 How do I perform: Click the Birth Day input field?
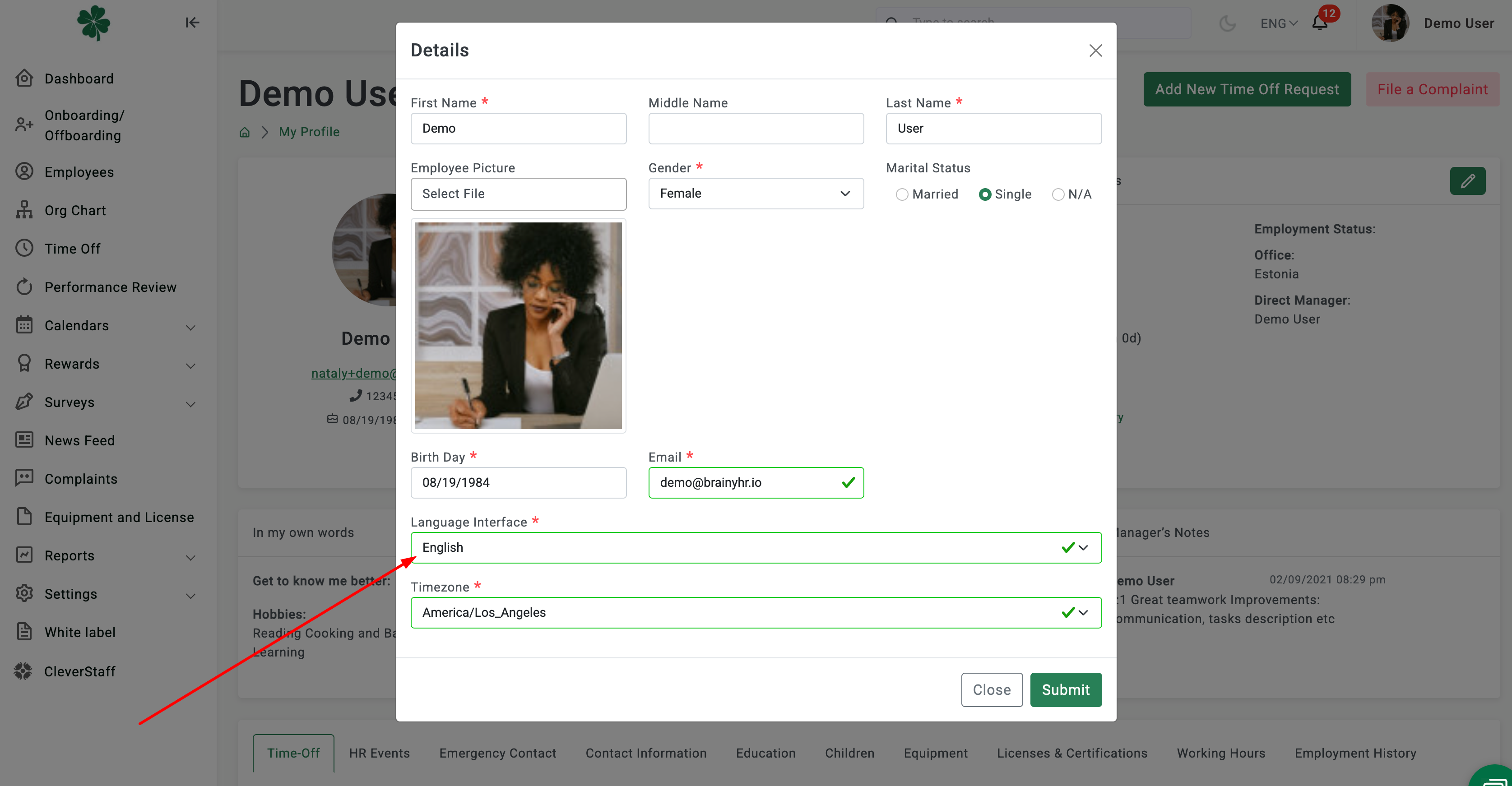[518, 483]
